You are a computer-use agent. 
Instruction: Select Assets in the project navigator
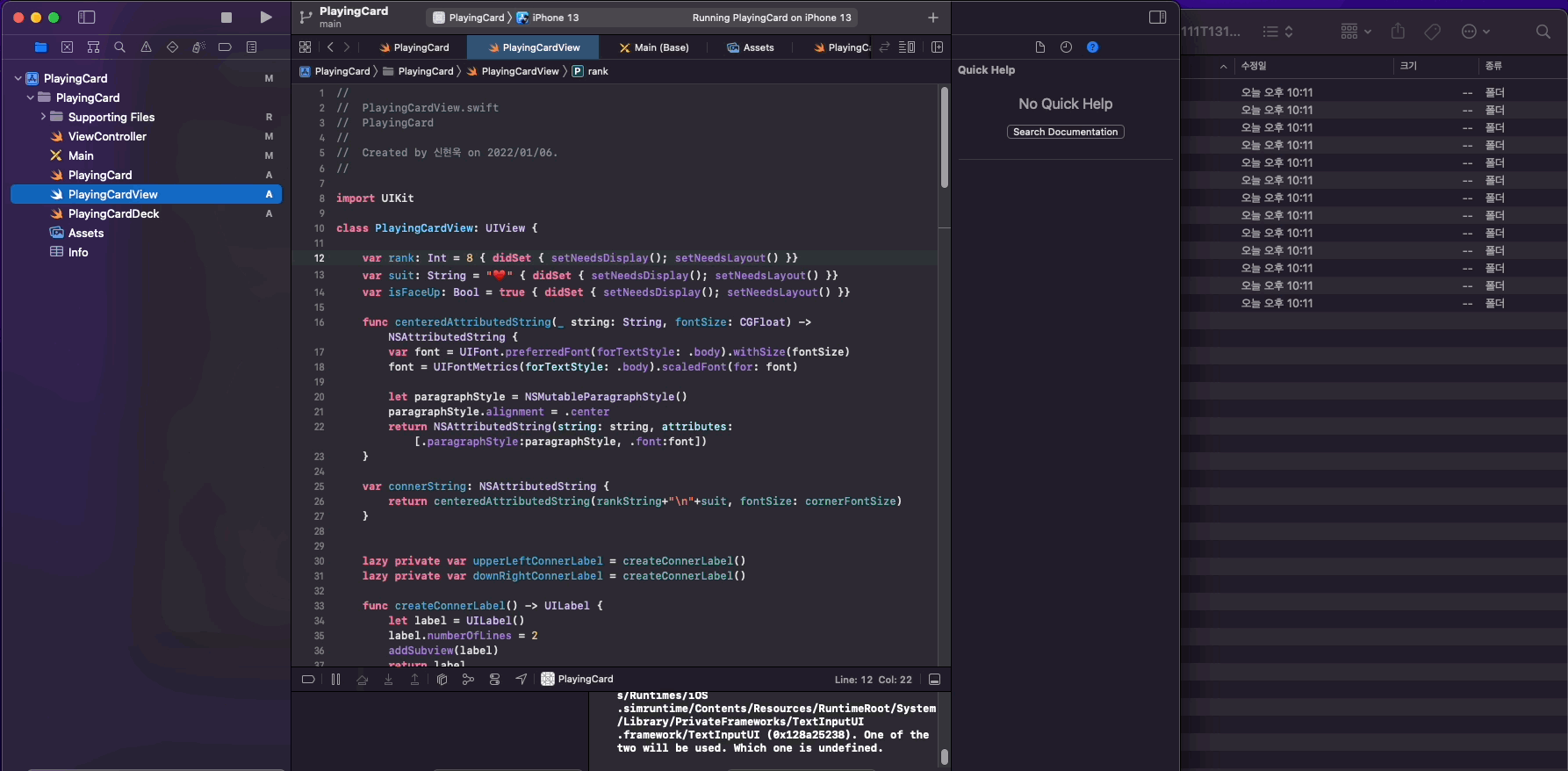coord(86,233)
